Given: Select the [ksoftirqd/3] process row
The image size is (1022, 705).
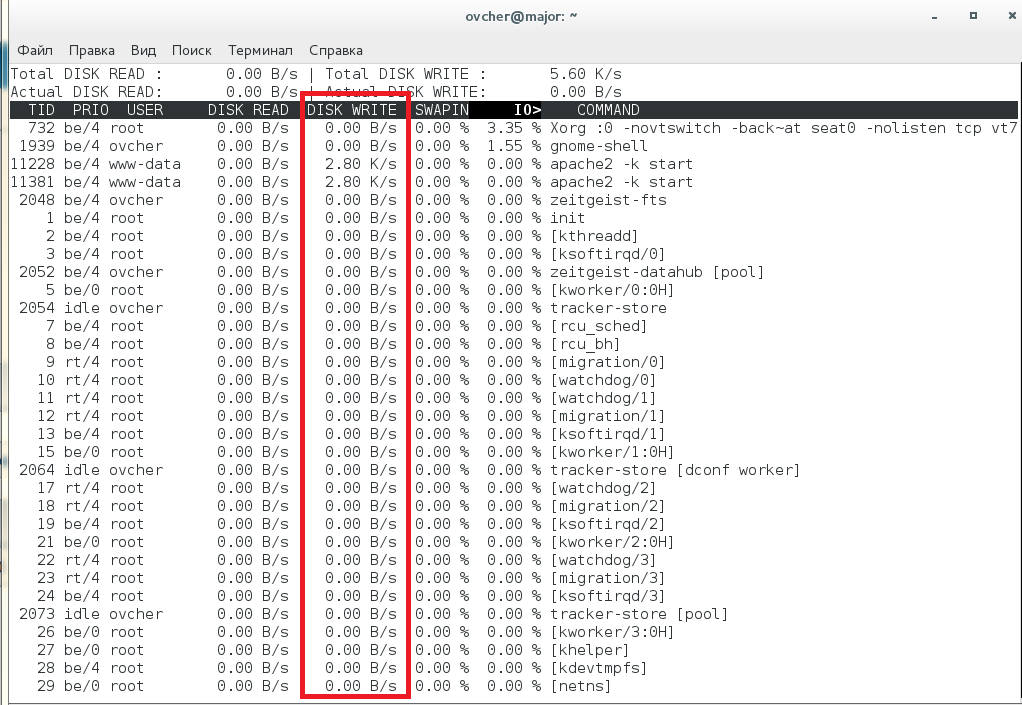Looking at the screenshot, I should [x=514, y=597].
